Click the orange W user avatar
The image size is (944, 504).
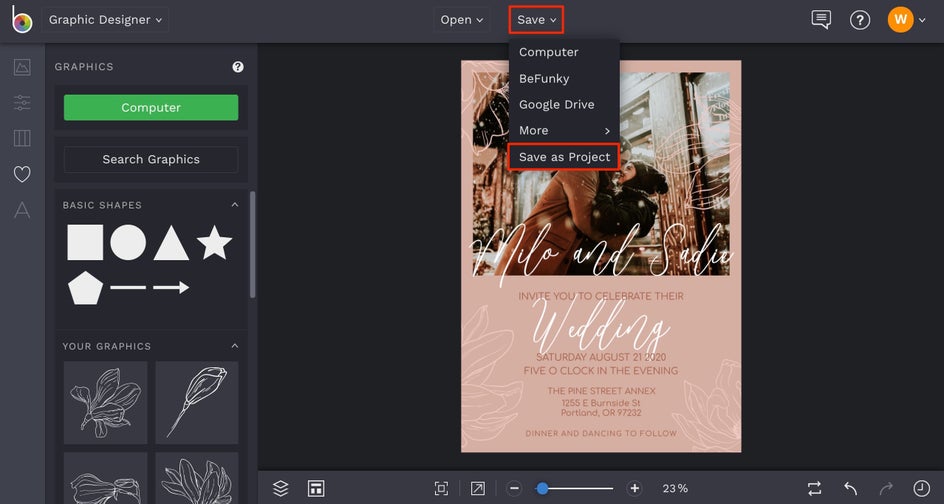(900, 20)
